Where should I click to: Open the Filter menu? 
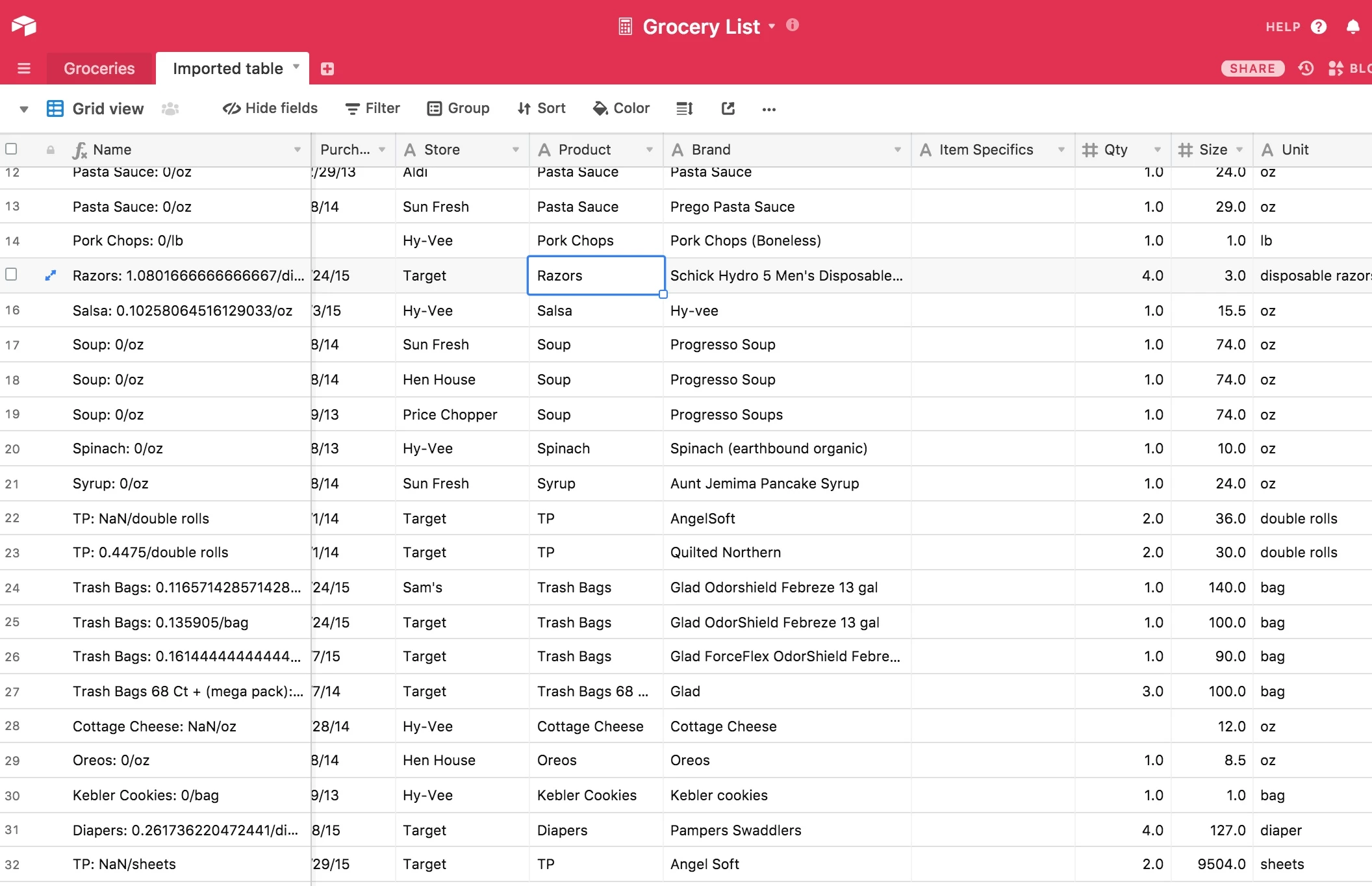(372, 108)
